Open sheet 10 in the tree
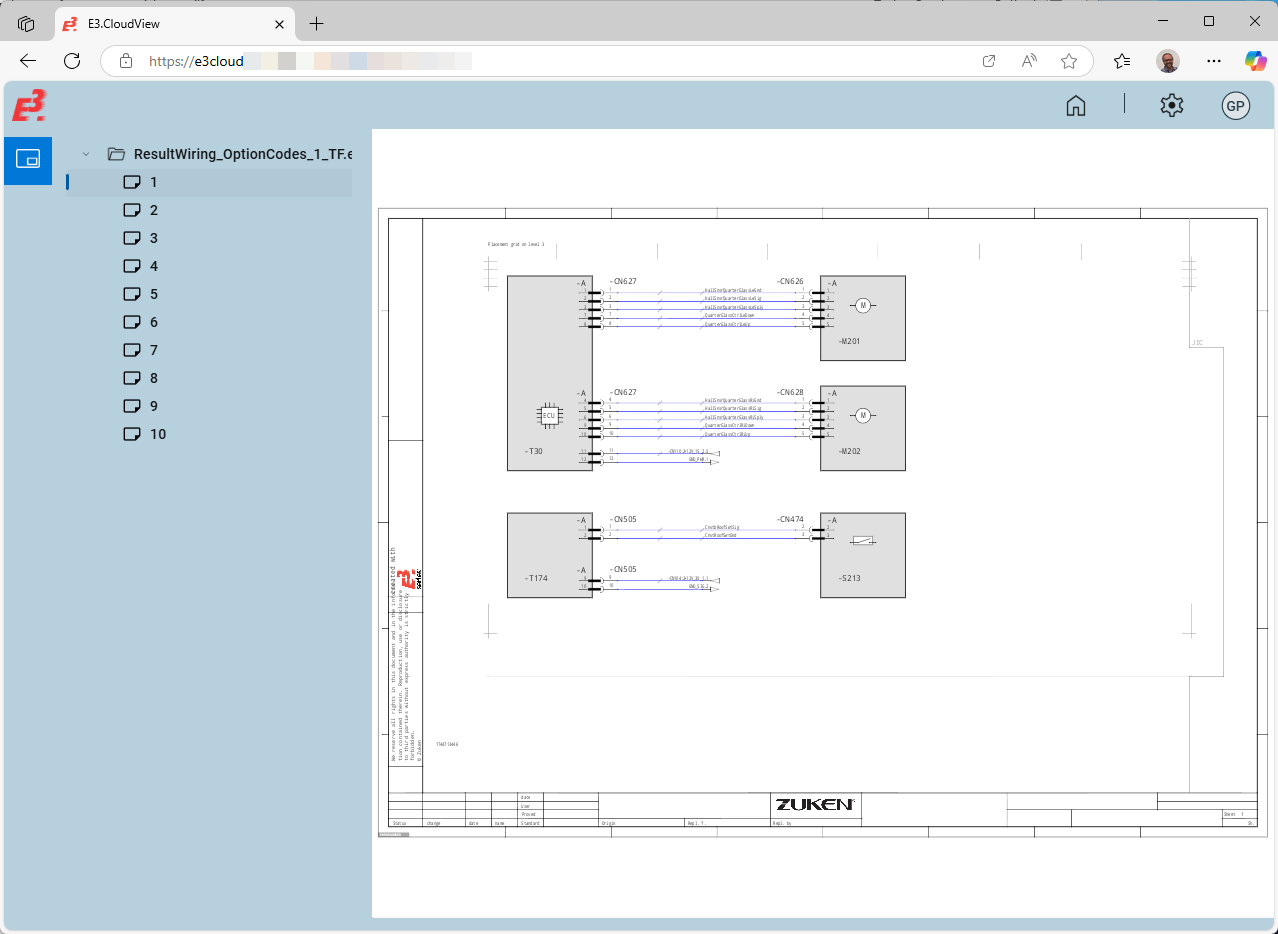 [157, 434]
